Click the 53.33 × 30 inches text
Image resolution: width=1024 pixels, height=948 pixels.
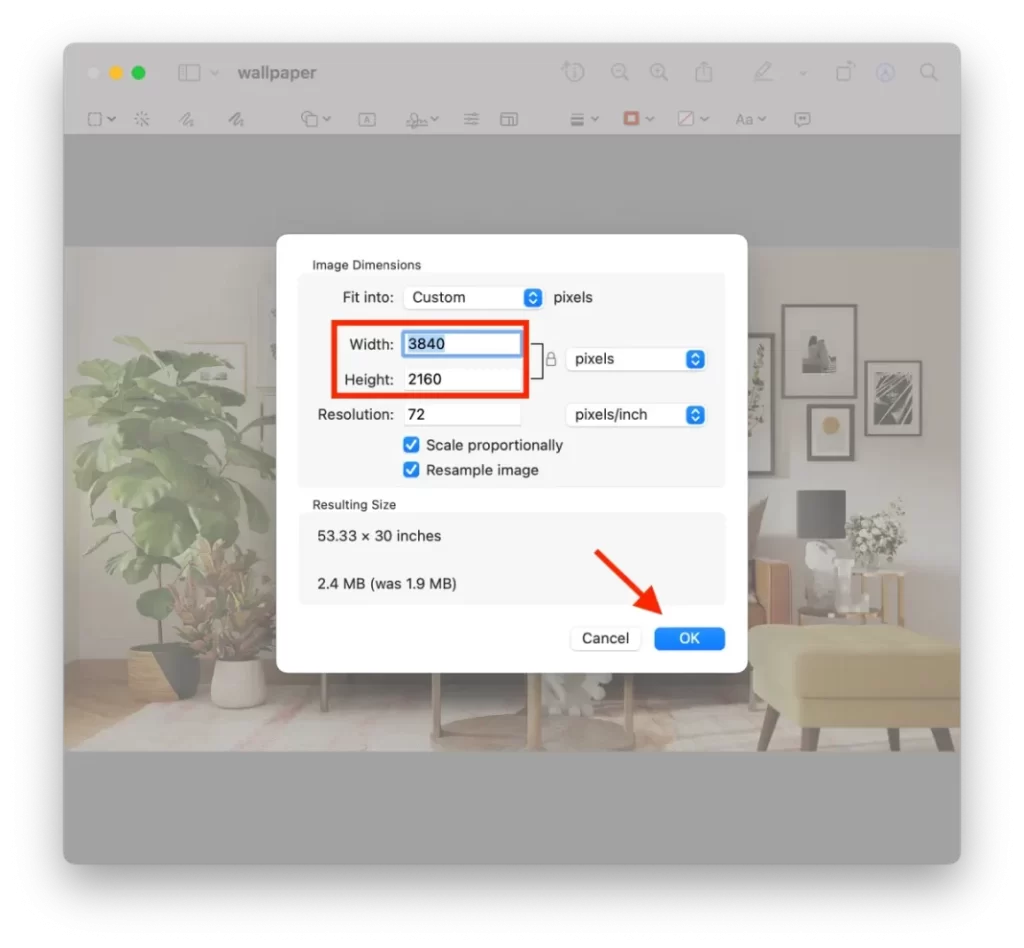click(x=379, y=536)
